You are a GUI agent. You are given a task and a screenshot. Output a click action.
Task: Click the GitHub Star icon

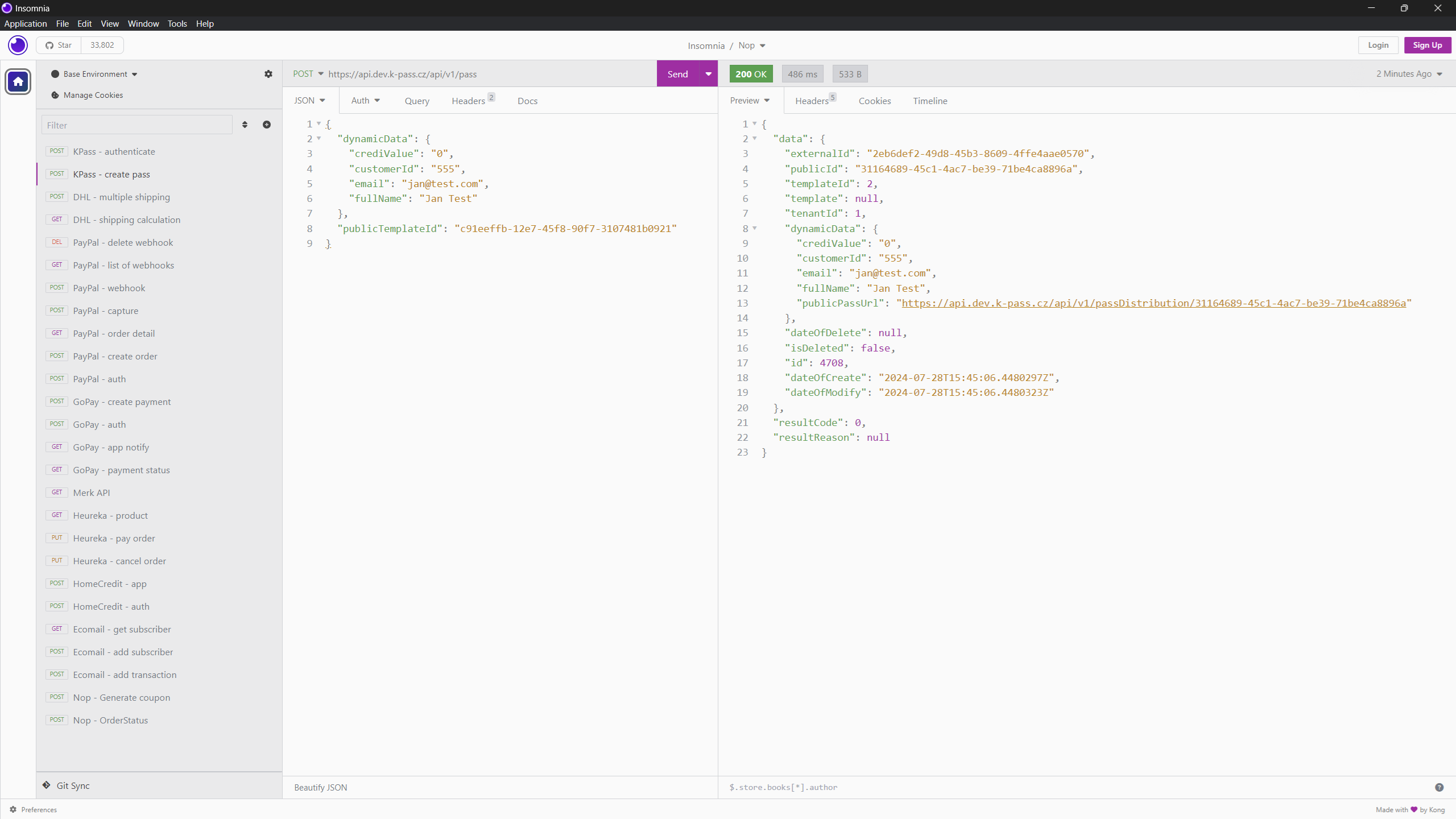click(49, 45)
